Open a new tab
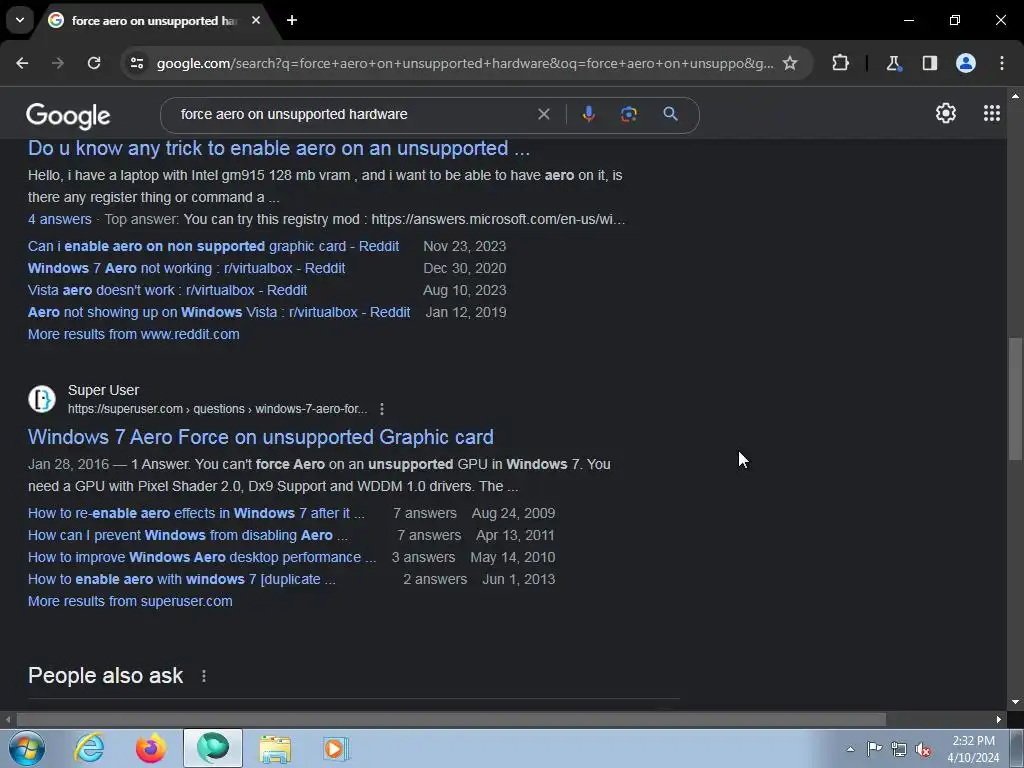1024x768 pixels. click(292, 20)
